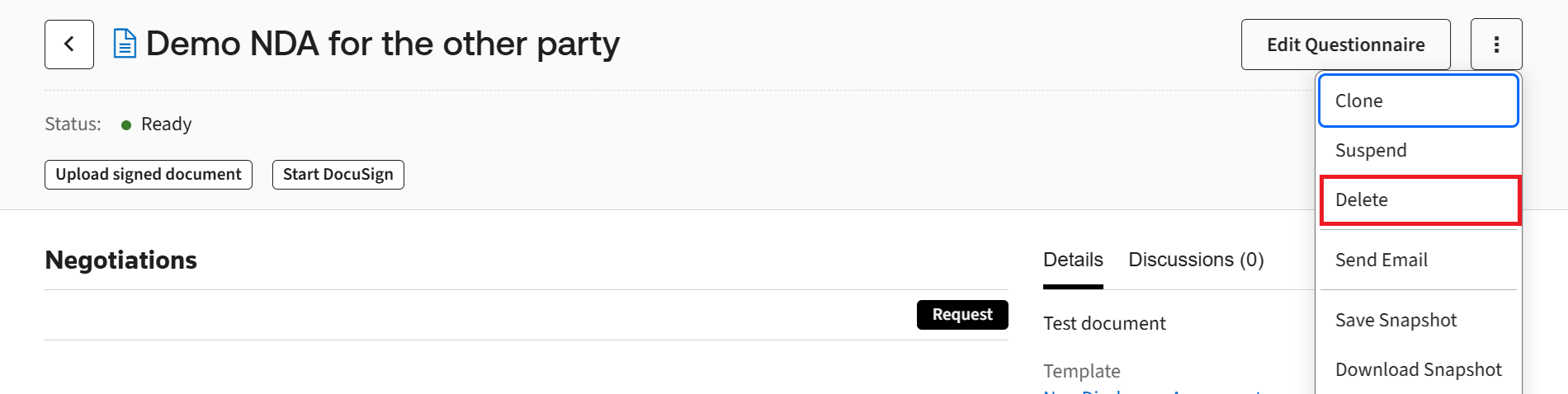Screen dimensions: 1568x394
Task: Click the back arrow button
Action: [69, 45]
